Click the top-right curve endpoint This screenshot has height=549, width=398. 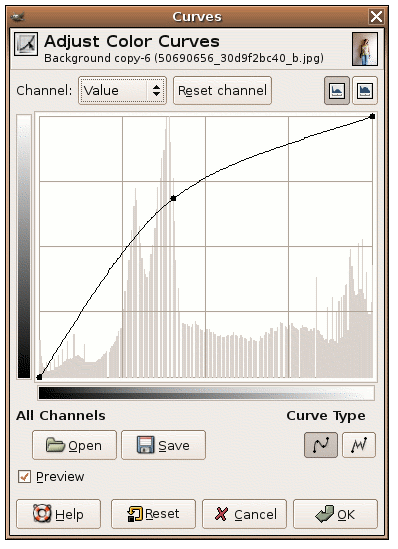tap(372, 116)
